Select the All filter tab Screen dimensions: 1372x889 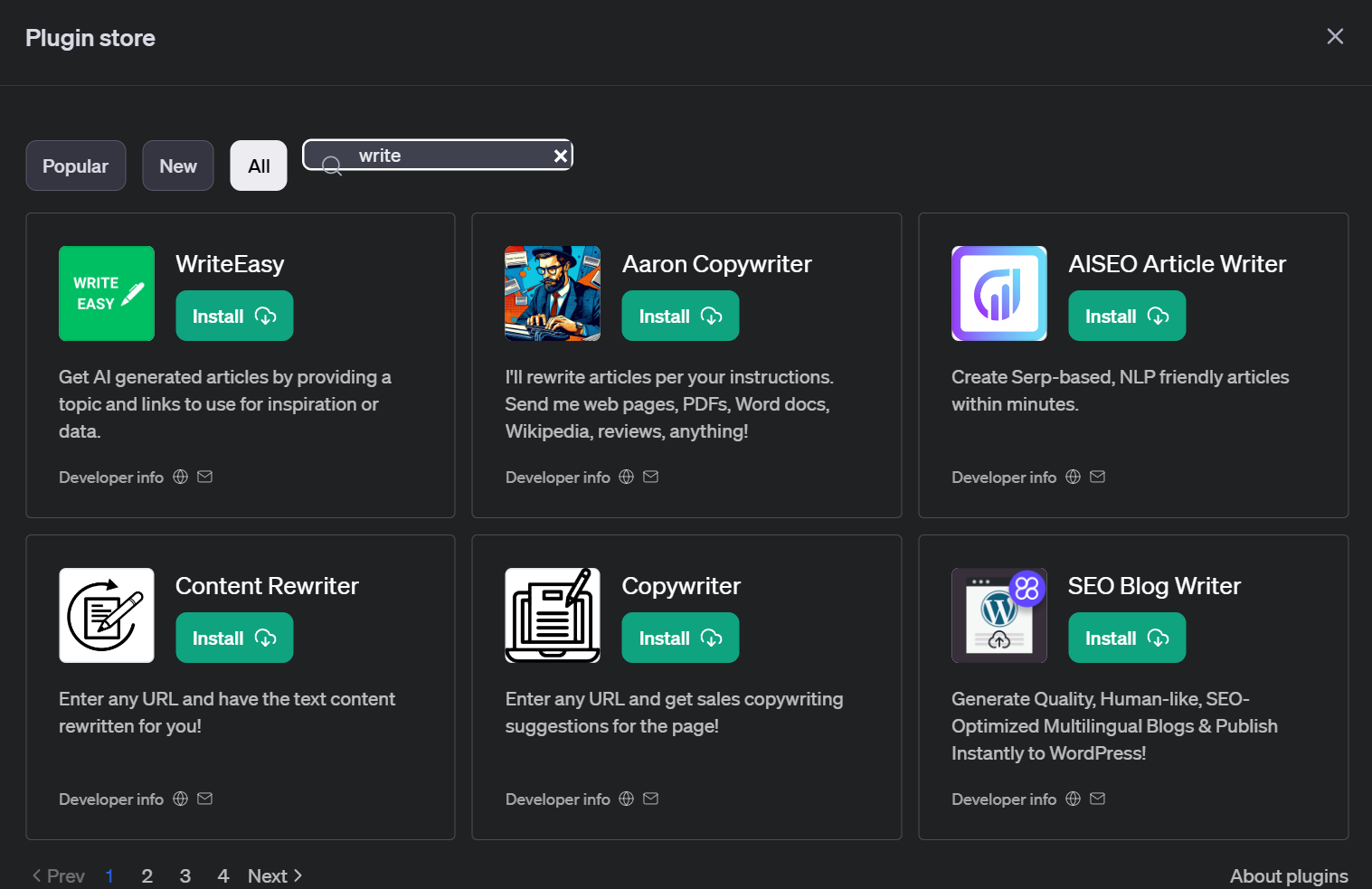tap(259, 166)
